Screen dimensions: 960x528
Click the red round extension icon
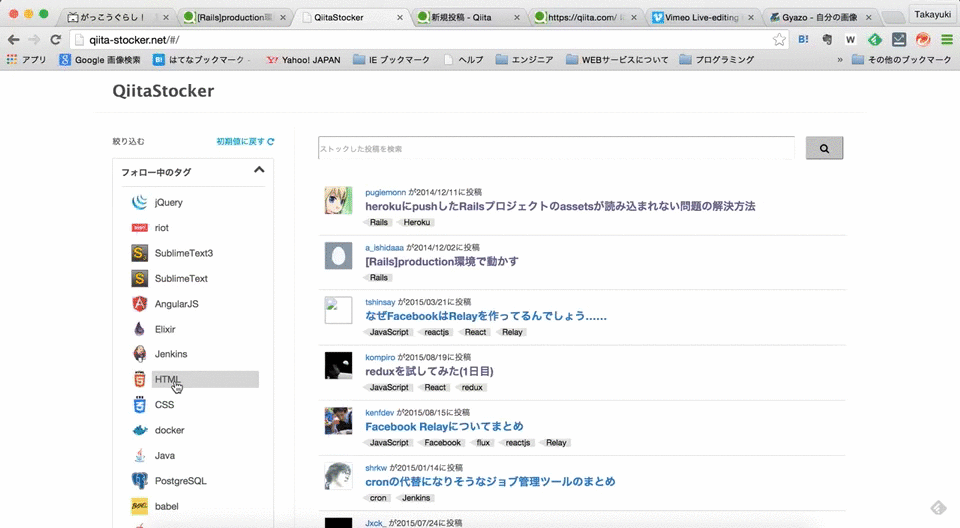click(923, 40)
